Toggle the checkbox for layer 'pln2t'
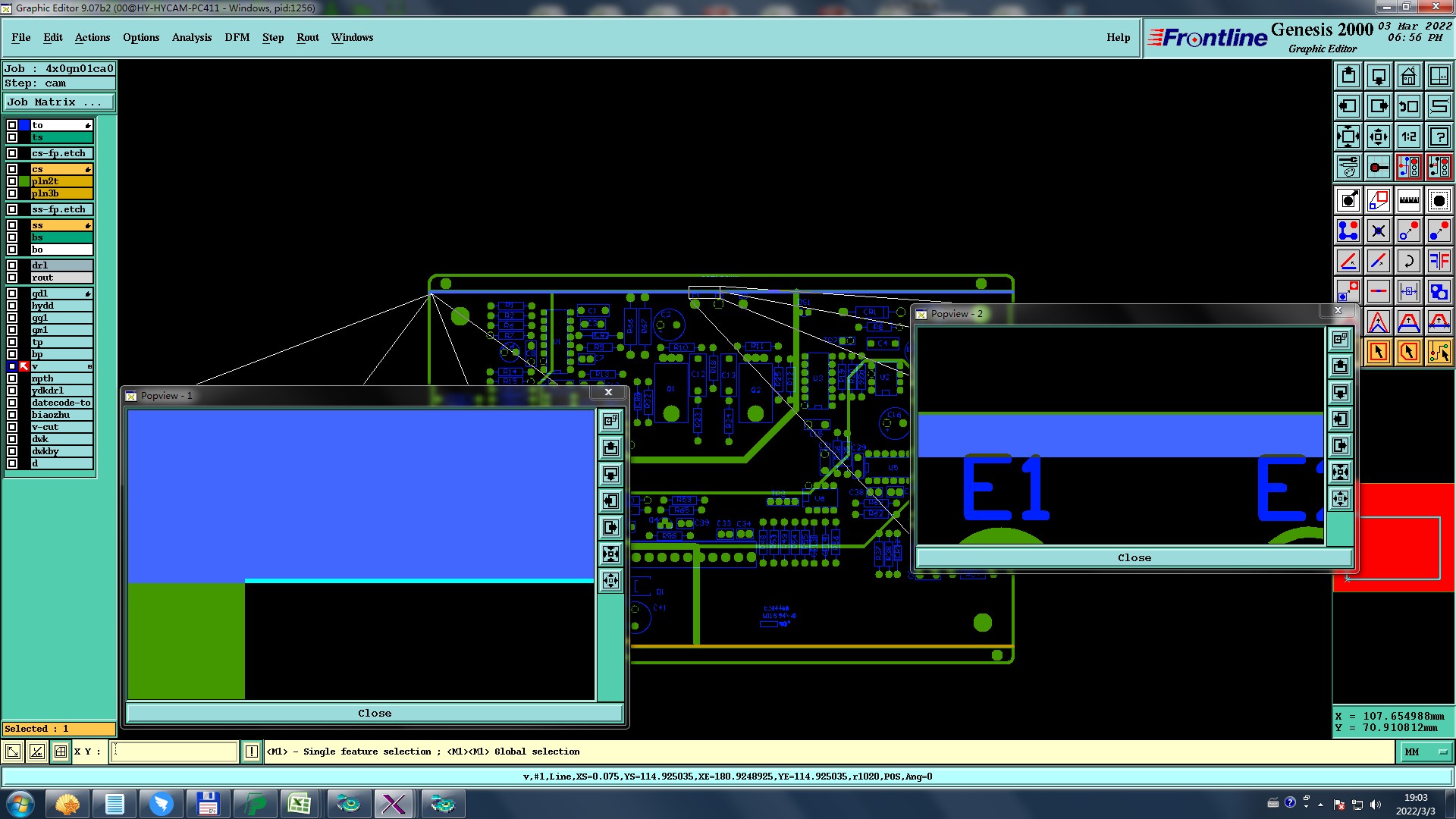The height and width of the screenshot is (819, 1456). [12, 181]
